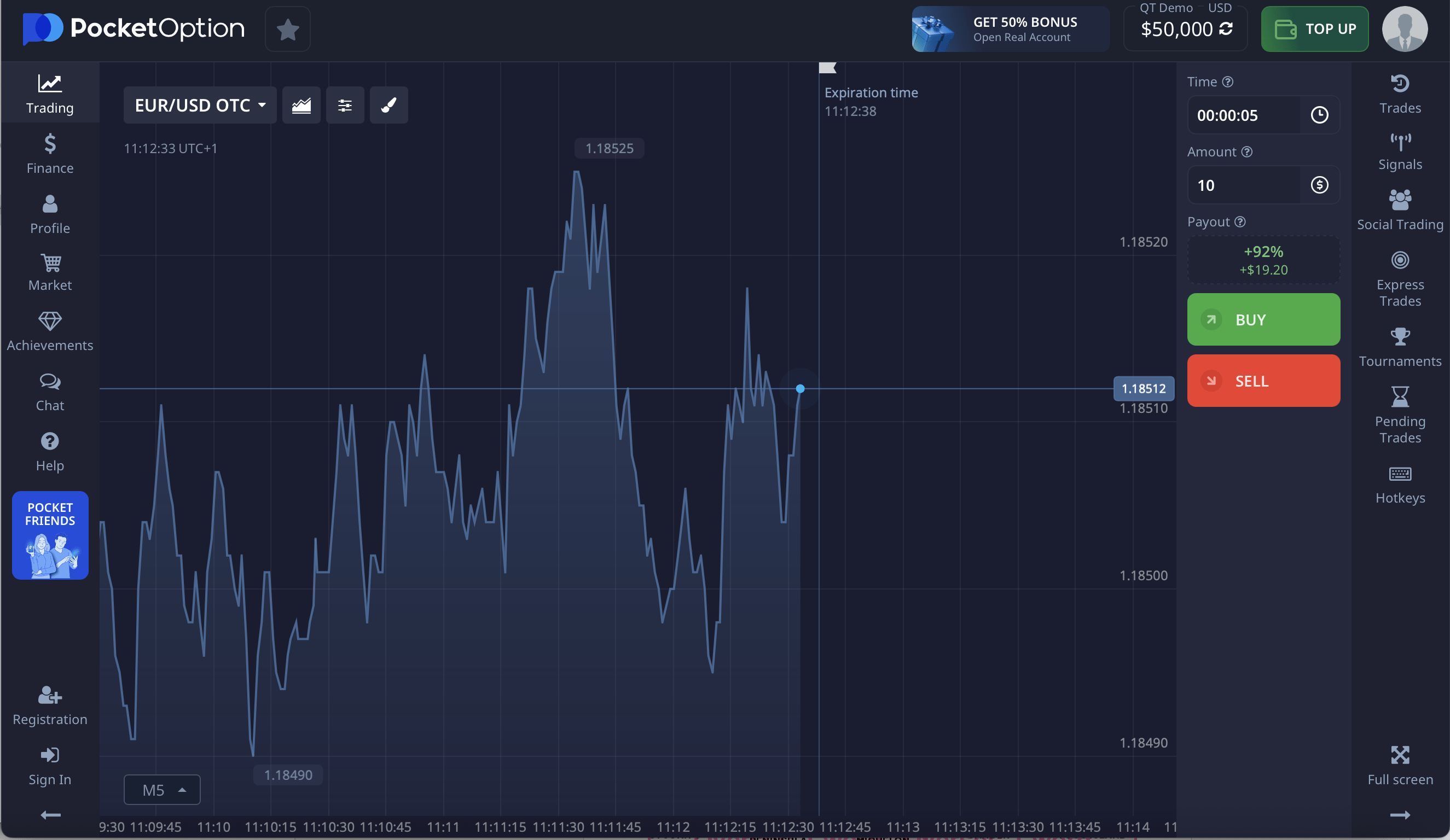1450x840 pixels.
Task: Open the Trading section
Action: [x=50, y=94]
